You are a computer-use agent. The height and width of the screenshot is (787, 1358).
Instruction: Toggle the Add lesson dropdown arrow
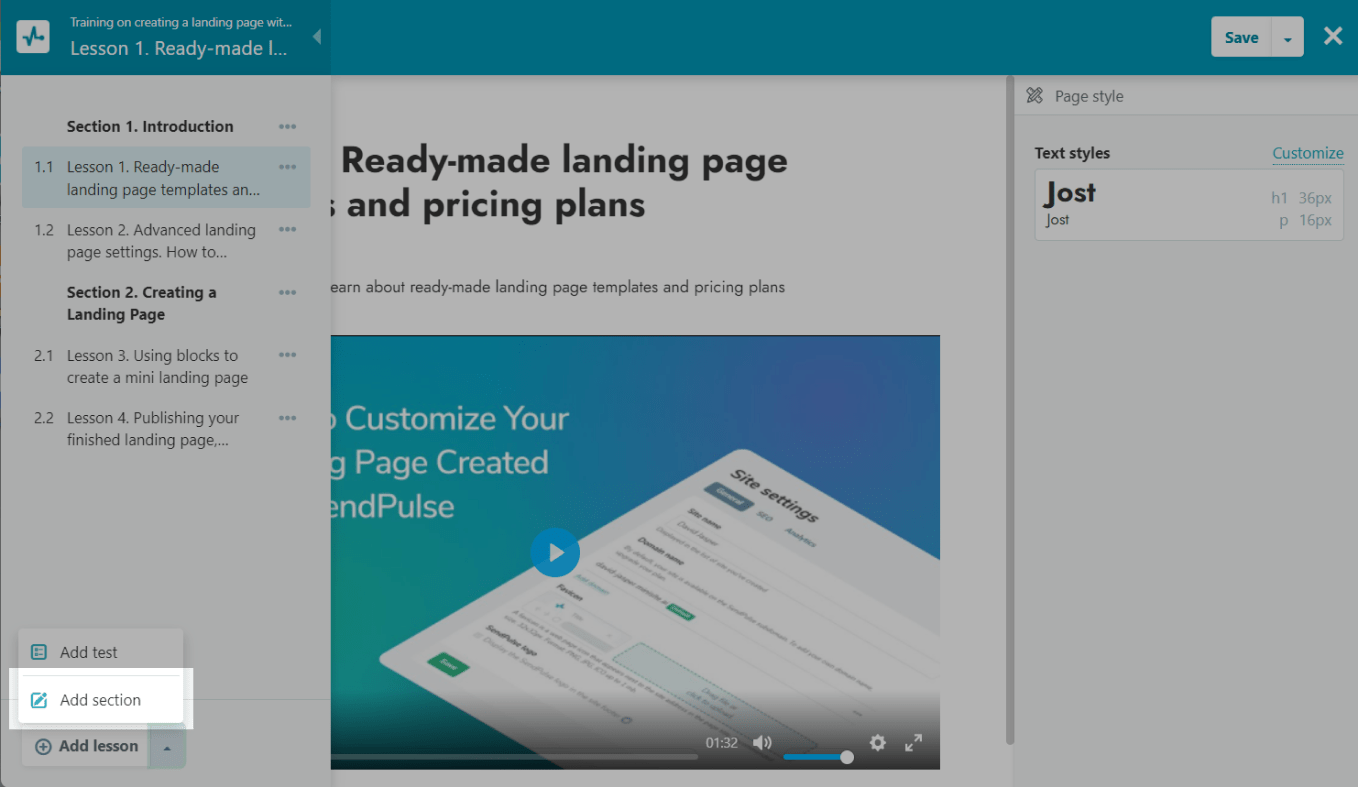click(168, 748)
